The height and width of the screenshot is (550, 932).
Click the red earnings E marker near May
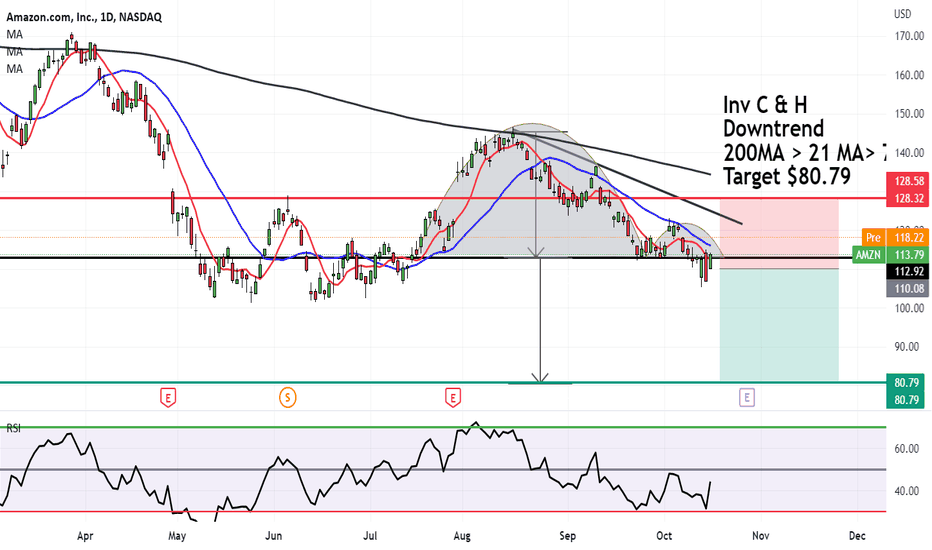click(x=168, y=397)
